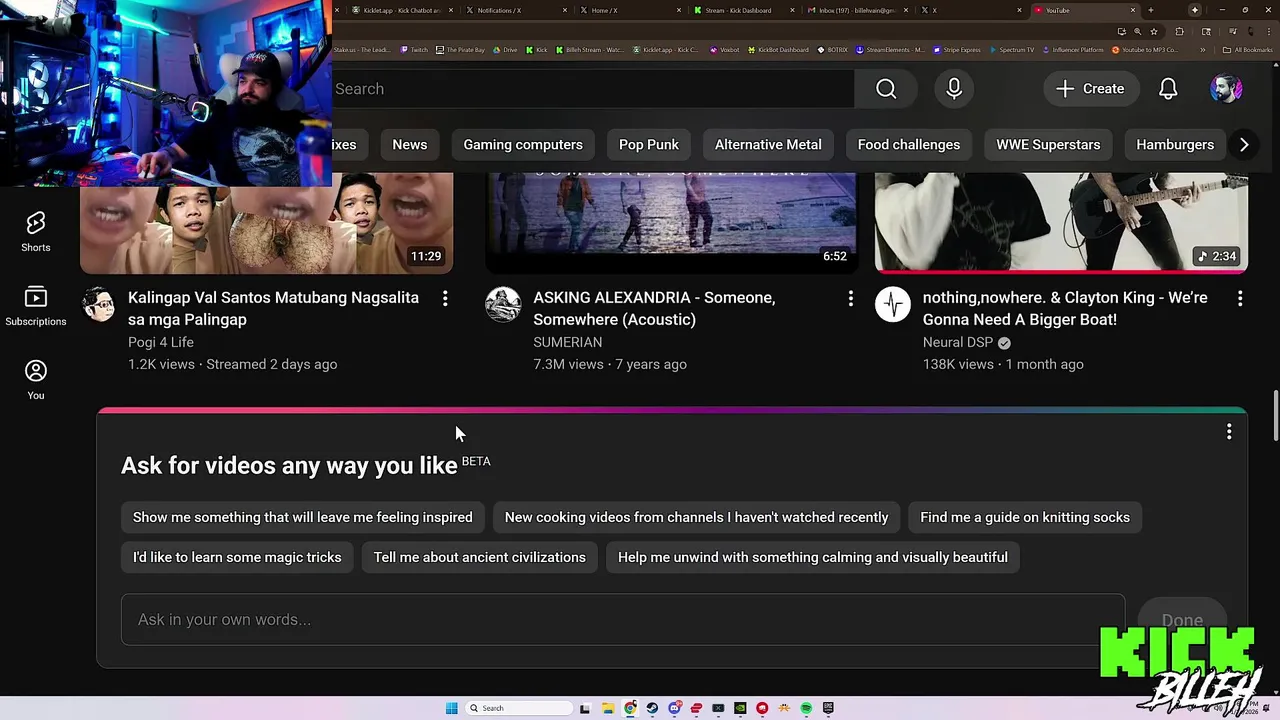Choose 'Help me unwind with something calming' suggestion
The height and width of the screenshot is (720, 1280).
click(813, 557)
